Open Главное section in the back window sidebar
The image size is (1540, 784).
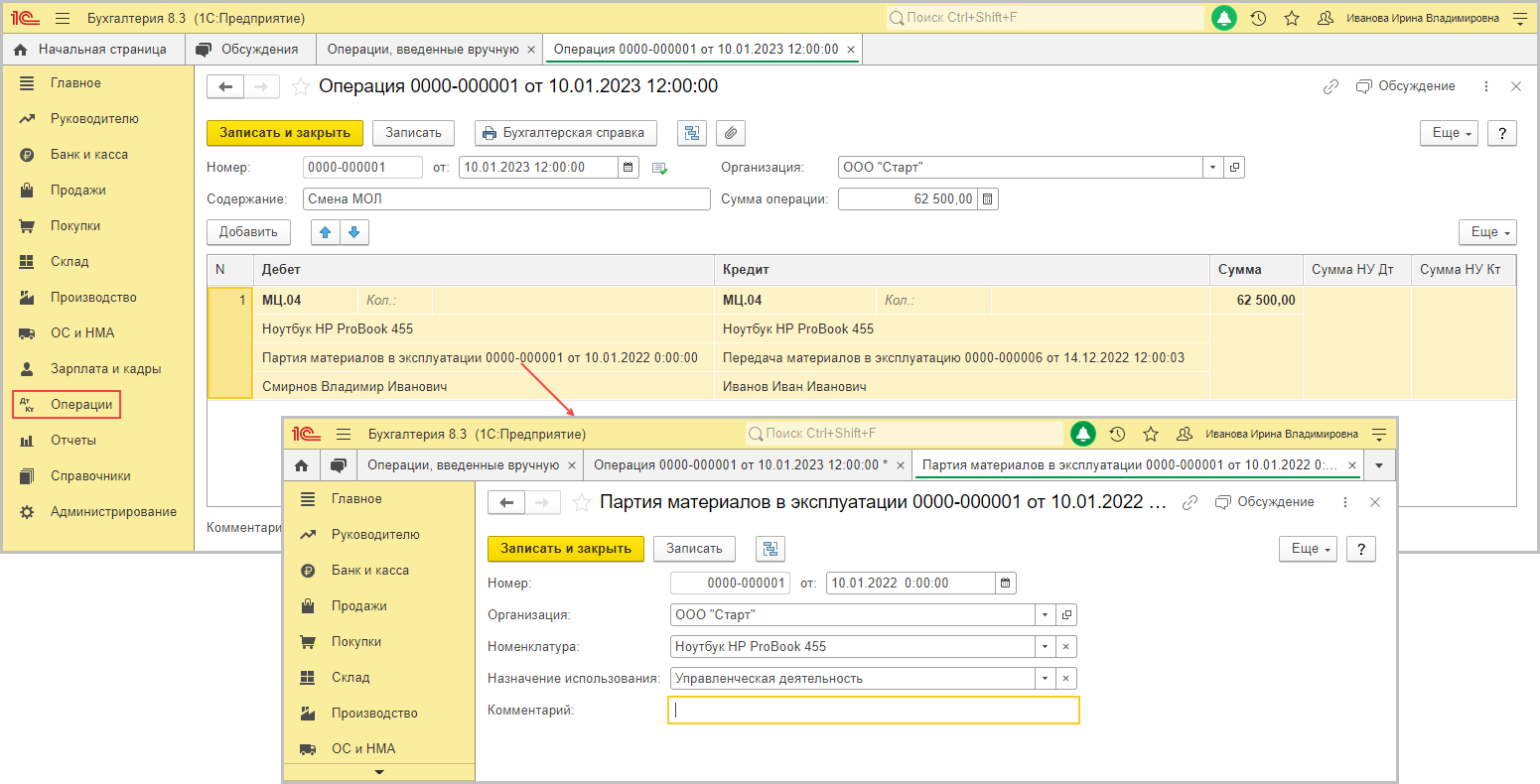[75, 83]
